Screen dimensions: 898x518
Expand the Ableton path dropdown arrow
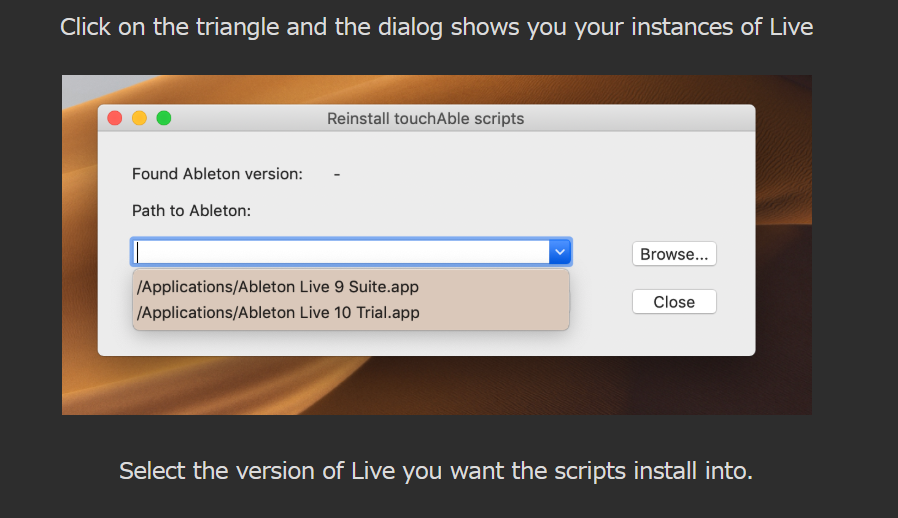(560, 252)
